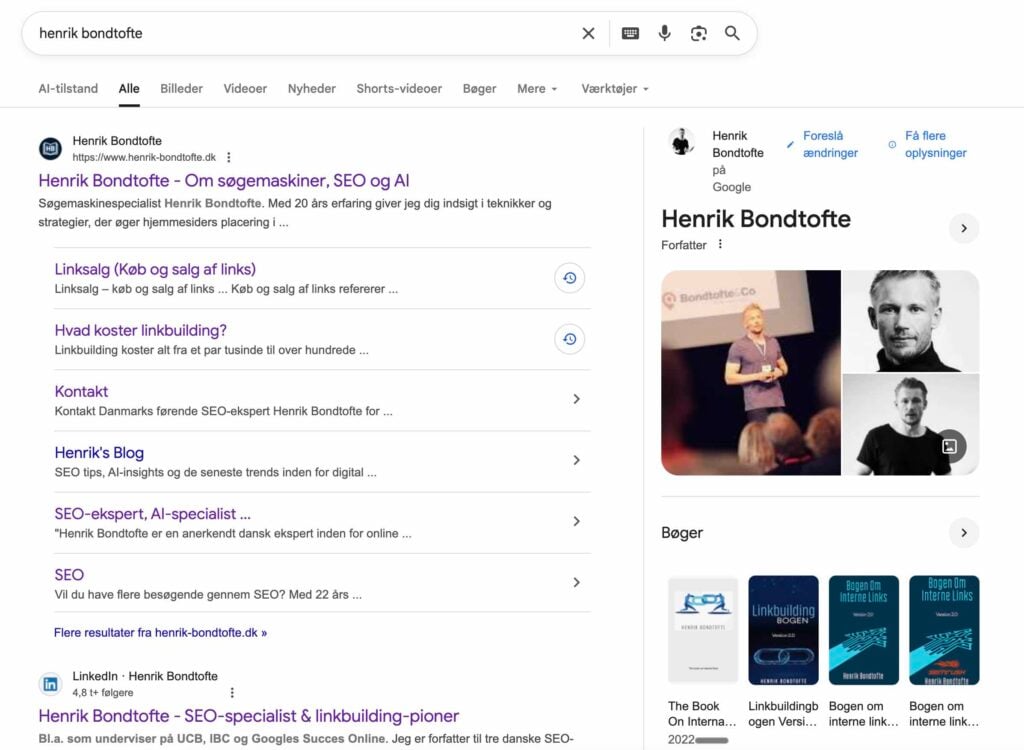Open the three-dot menu next to Forfatter
This screenshot has width=1024, height=750.
[720, 245]
